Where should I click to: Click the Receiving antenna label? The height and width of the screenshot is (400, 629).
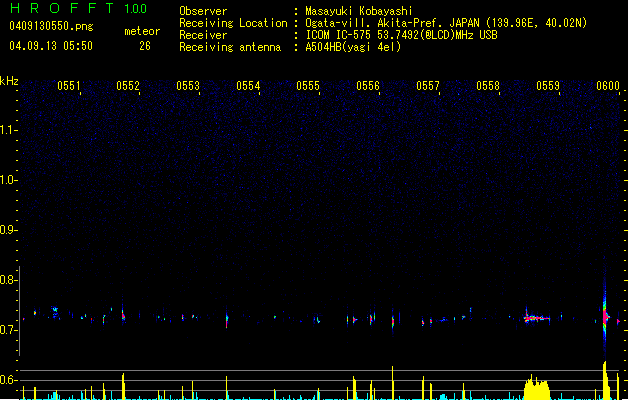point(230,47)
